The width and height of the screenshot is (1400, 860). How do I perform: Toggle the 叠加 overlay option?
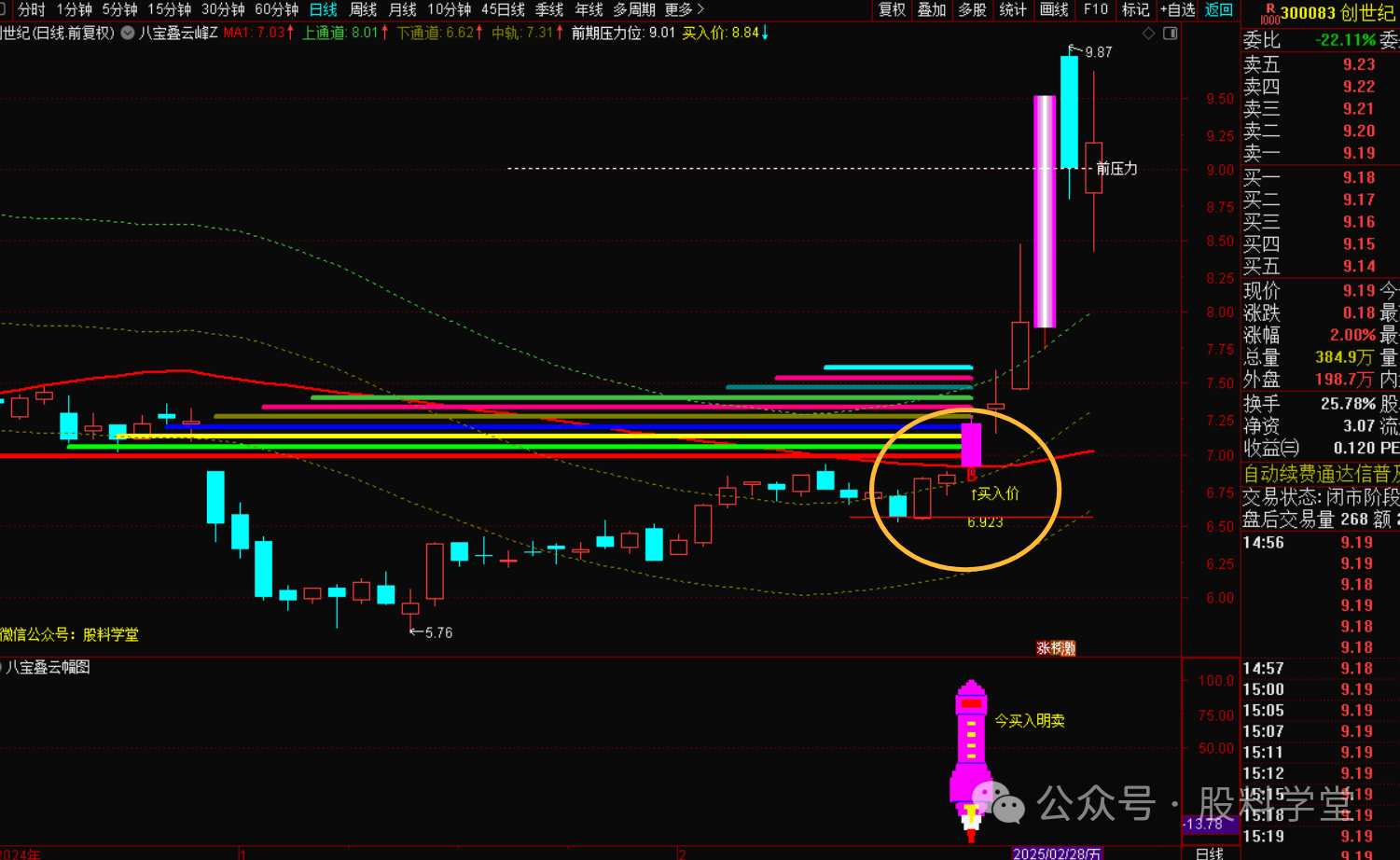click(x=932, y=9)
